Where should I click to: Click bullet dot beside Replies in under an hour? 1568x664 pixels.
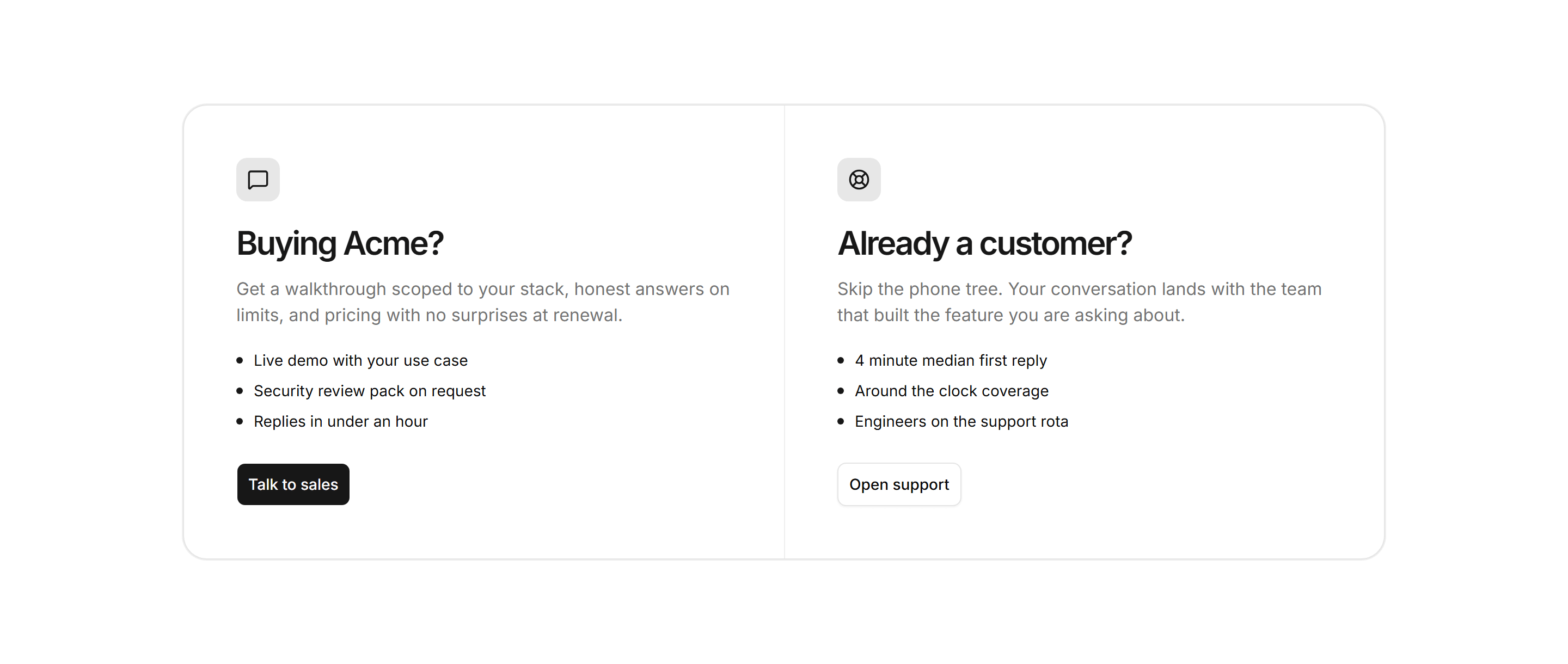tap(240, 421)
